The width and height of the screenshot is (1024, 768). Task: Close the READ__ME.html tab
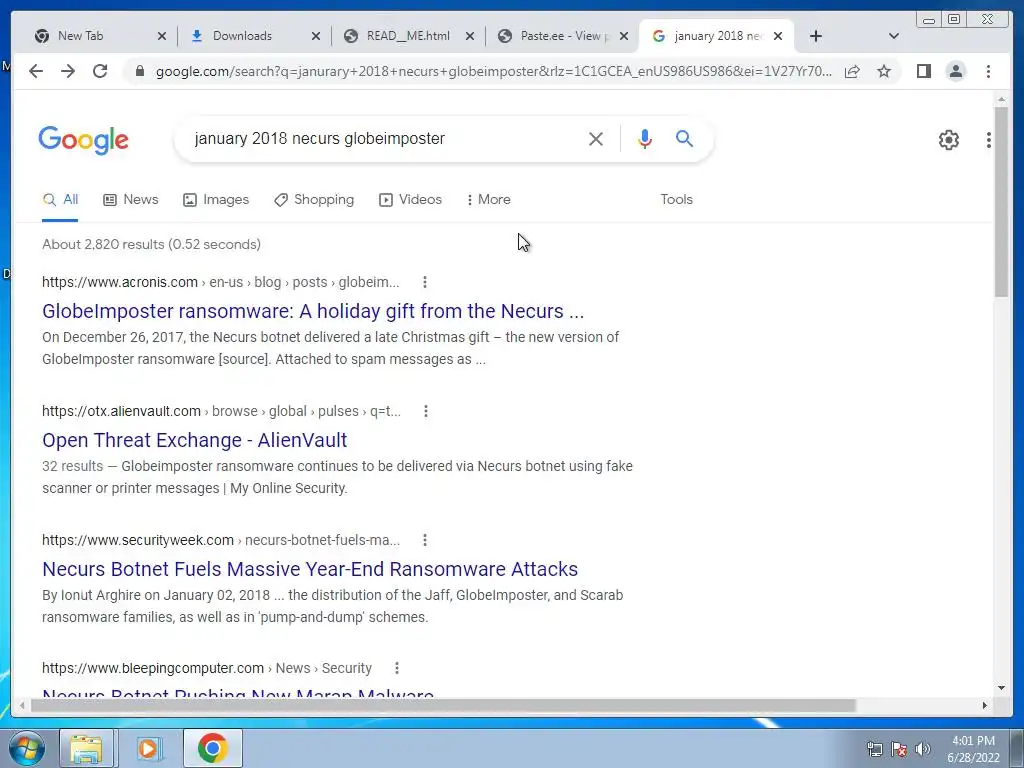pos(470,36)
